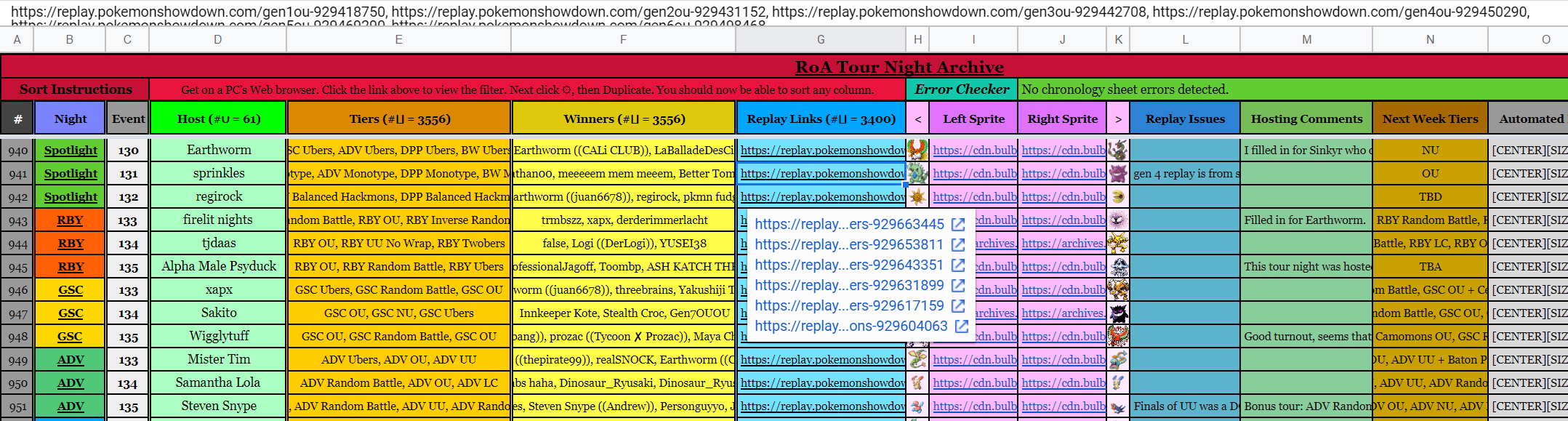Select right sprite in tjdaas row 944

click(x=1118, y=243)
